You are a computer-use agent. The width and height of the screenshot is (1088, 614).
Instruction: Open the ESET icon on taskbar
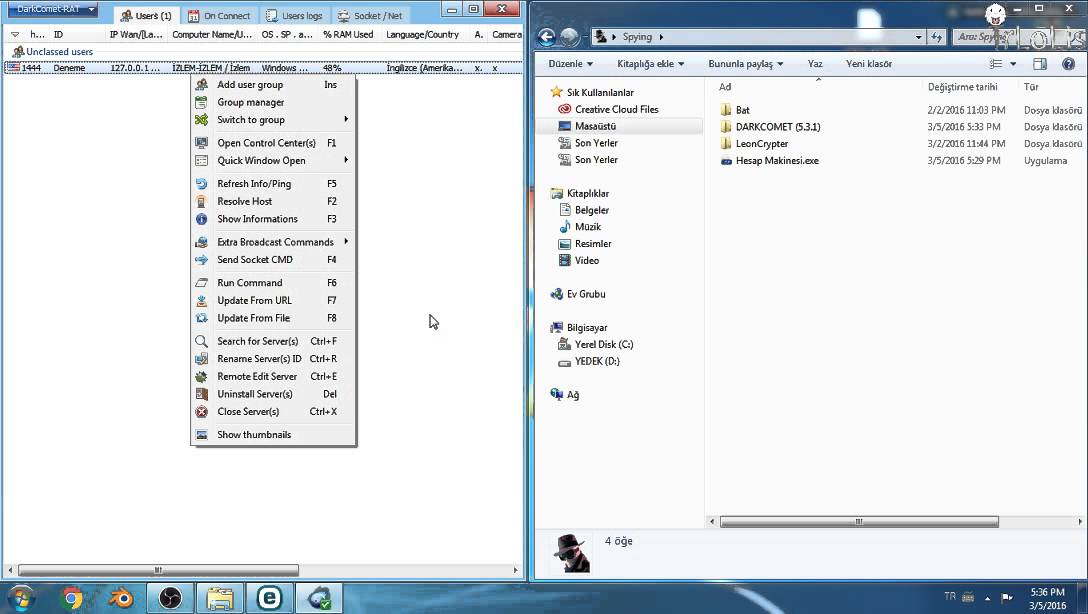(269, 597)
